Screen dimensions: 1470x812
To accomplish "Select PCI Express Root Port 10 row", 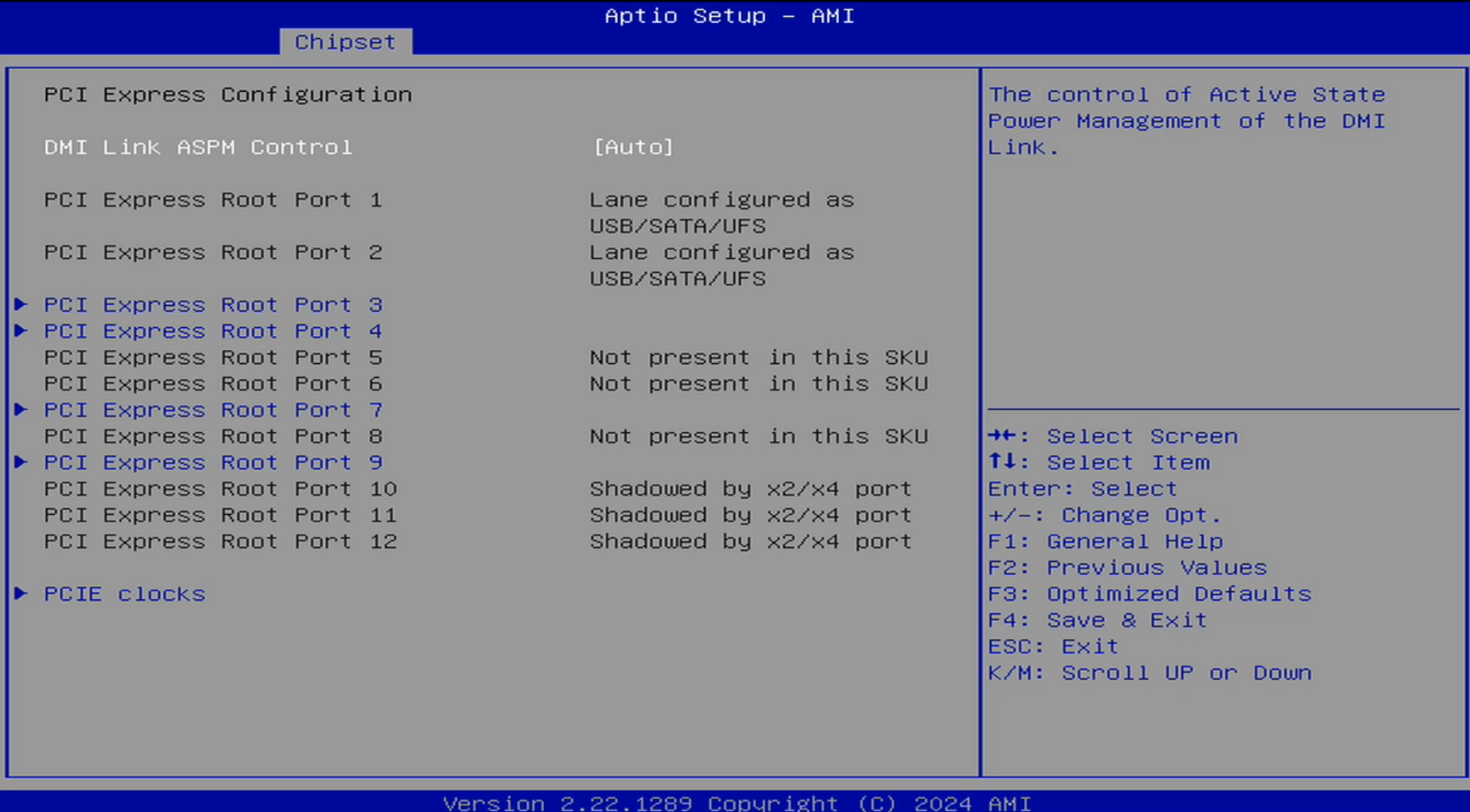I will (x=220, y=489).
